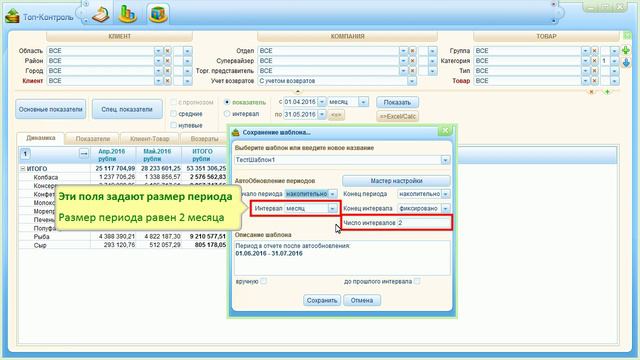Click the arrow icon in table header
Screen dimensions: 640x360
(x=84, y=154)
